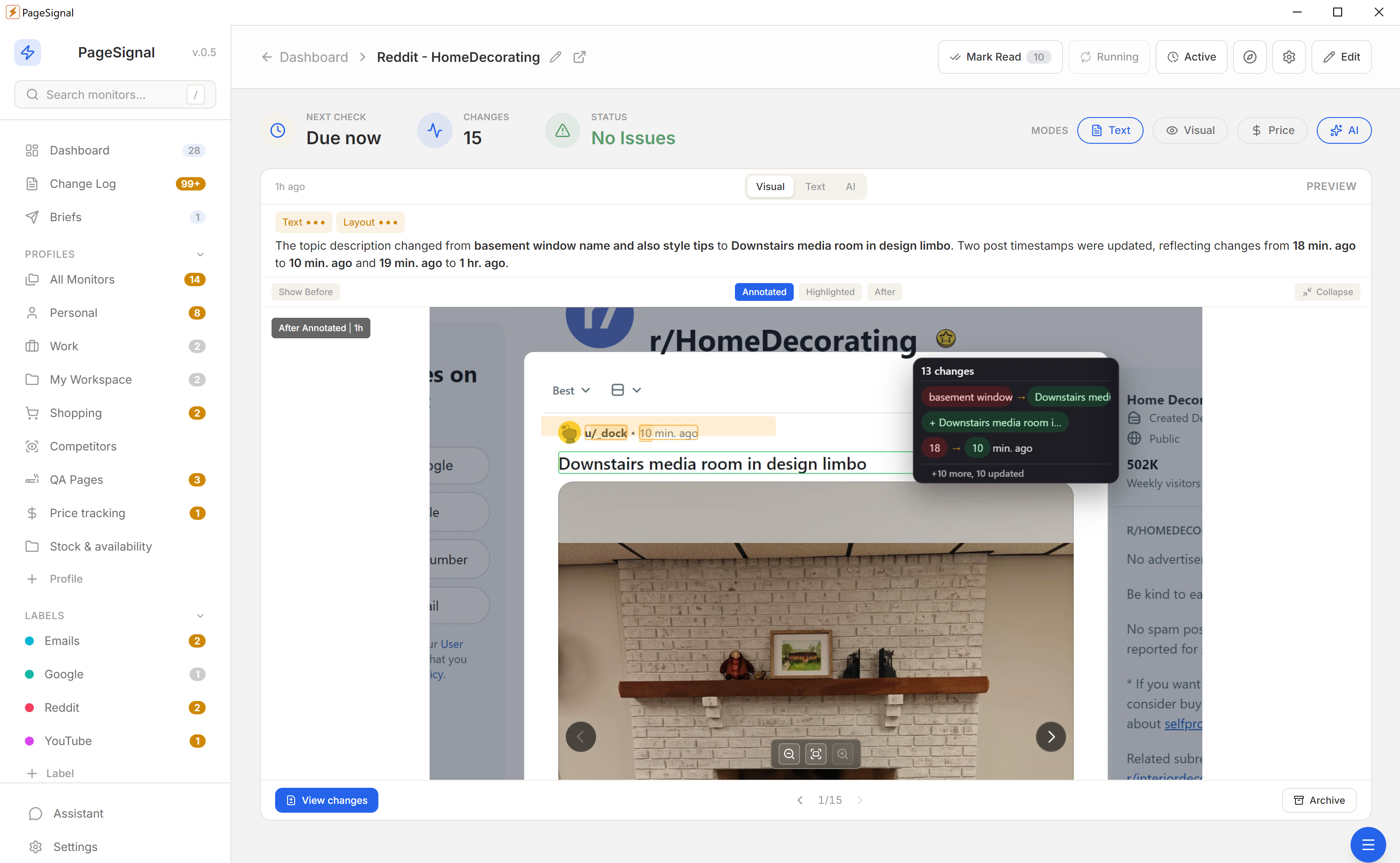The height and width of the screenshot is (863, 1400).
Task: Expand the Text change tag
Action: [x=303, y=223]
